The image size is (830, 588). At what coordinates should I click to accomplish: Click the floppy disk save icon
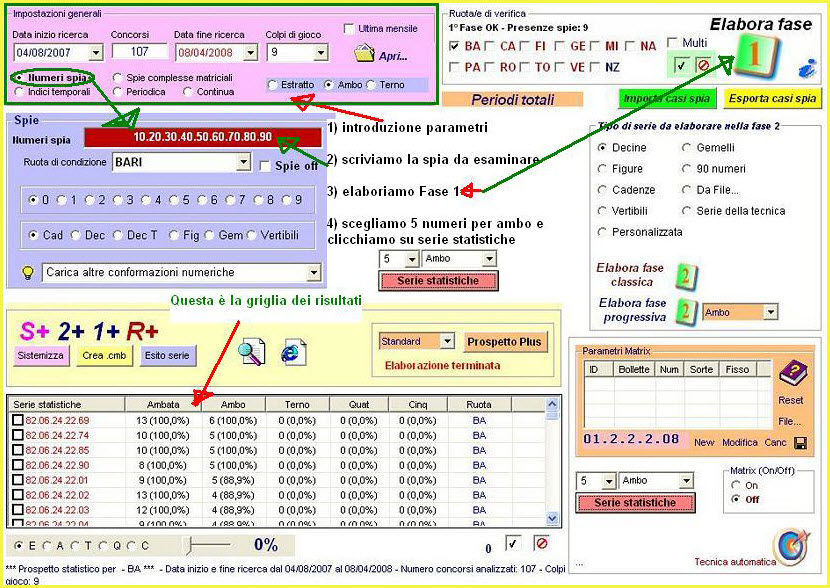(801, 443)
